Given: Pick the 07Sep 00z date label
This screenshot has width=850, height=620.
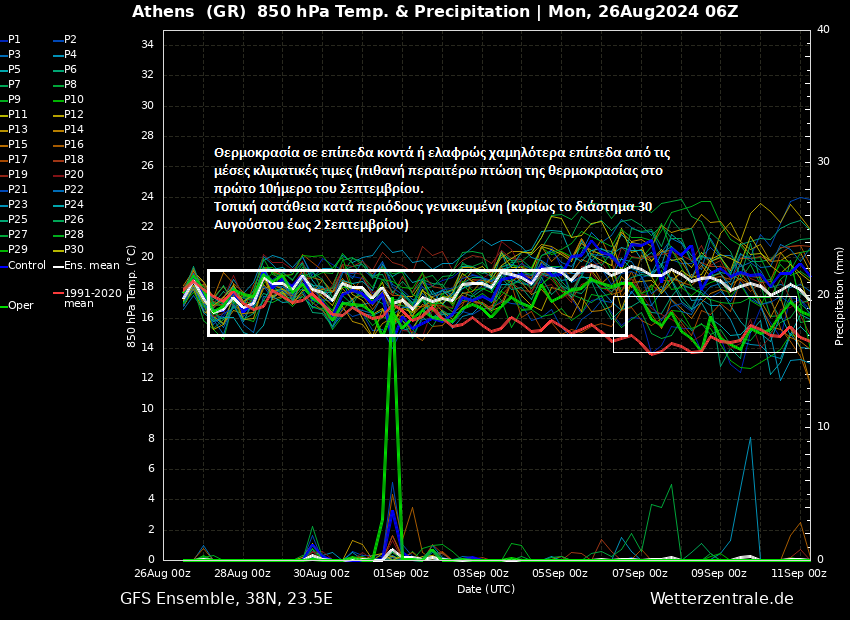Looking at the screenshot, I should (x=639, y=573).
